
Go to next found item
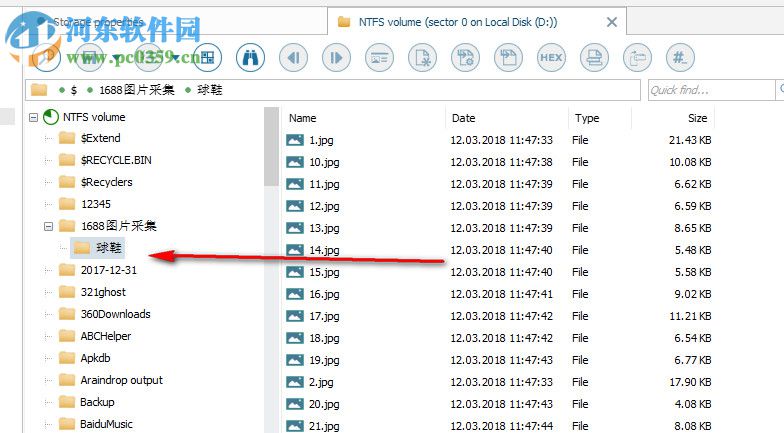(336, 58)
